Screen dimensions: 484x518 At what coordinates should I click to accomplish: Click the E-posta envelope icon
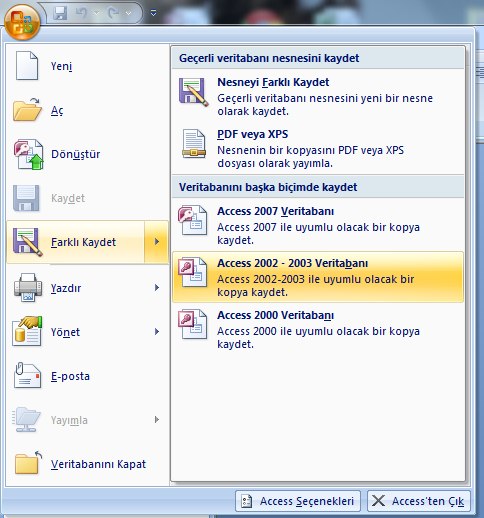point(27,375)
